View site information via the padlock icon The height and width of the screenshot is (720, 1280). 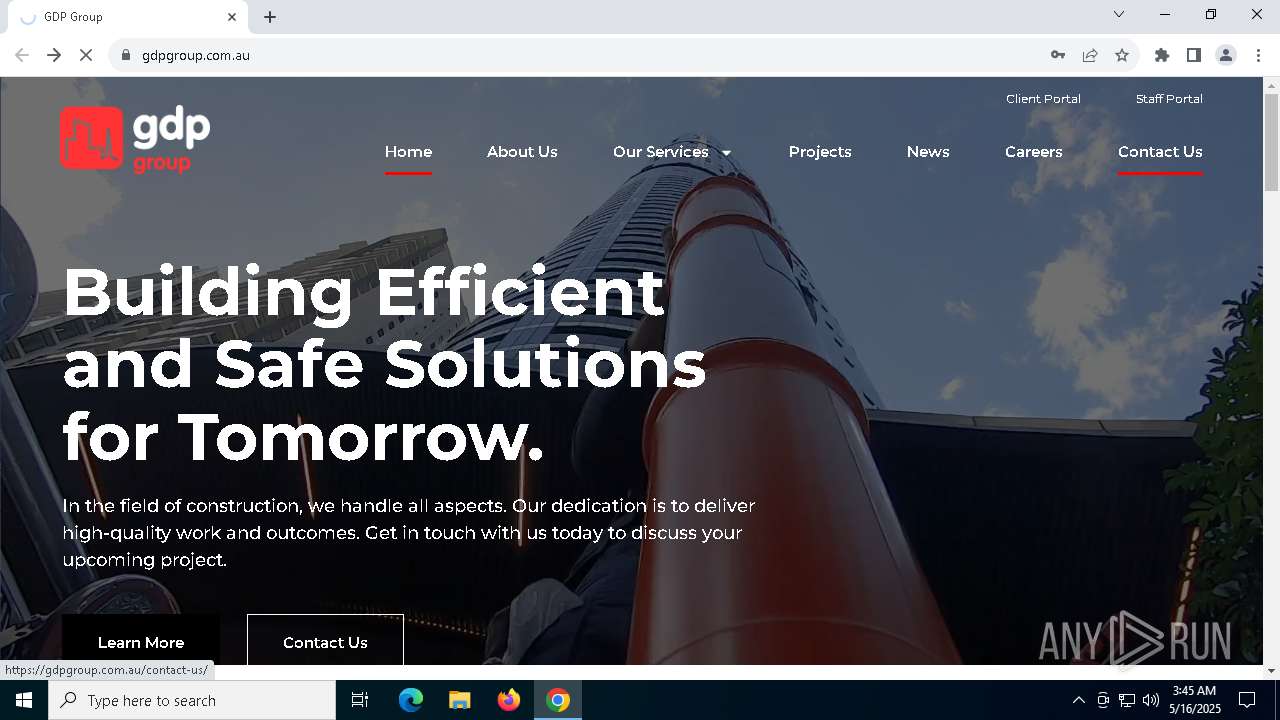point(126,55)
